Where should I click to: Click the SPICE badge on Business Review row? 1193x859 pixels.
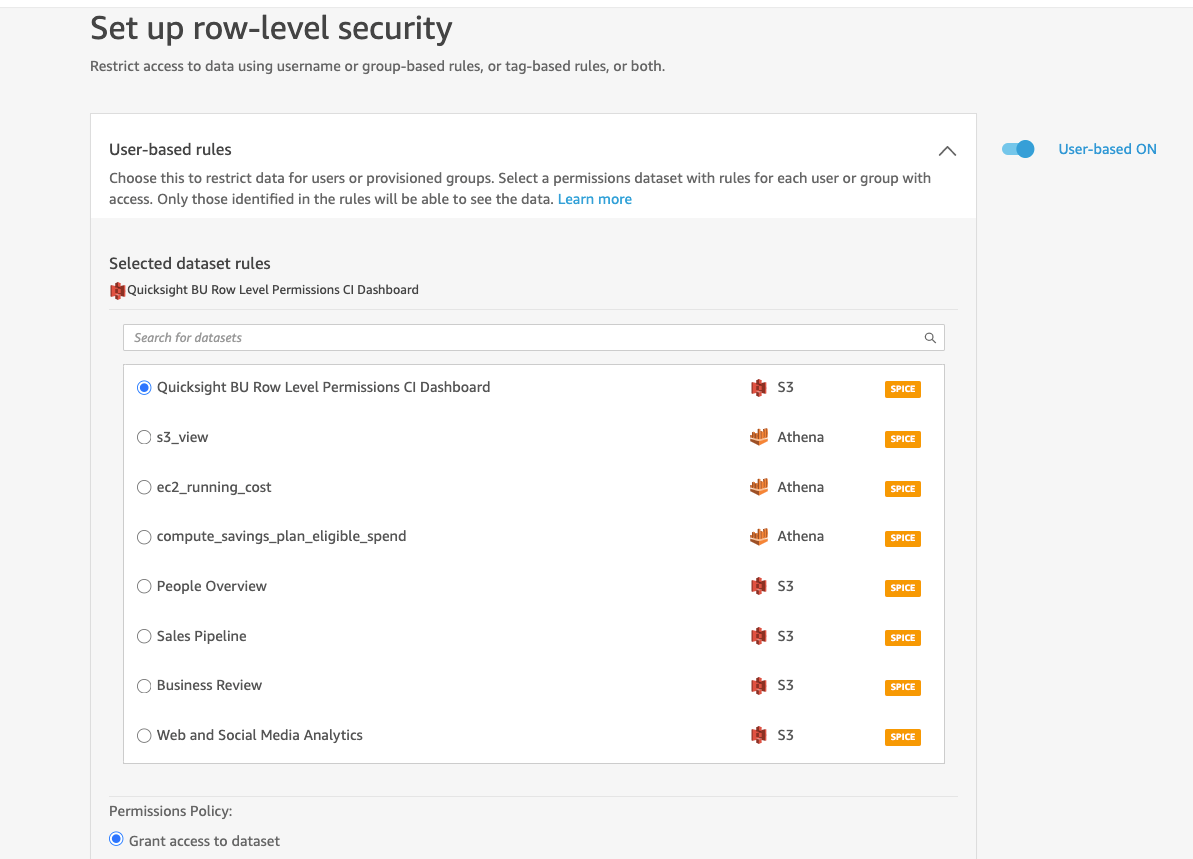click(x=902, y=687)
